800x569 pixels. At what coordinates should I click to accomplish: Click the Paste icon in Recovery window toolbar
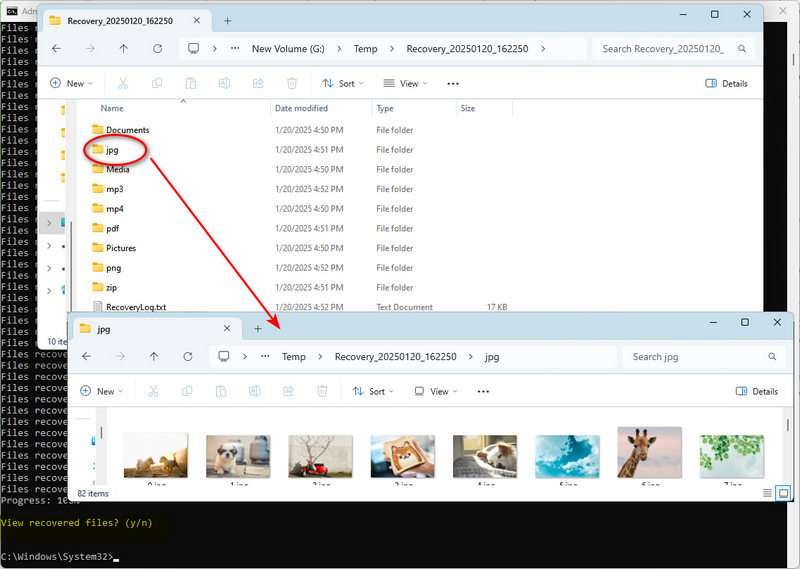[190, 83]
